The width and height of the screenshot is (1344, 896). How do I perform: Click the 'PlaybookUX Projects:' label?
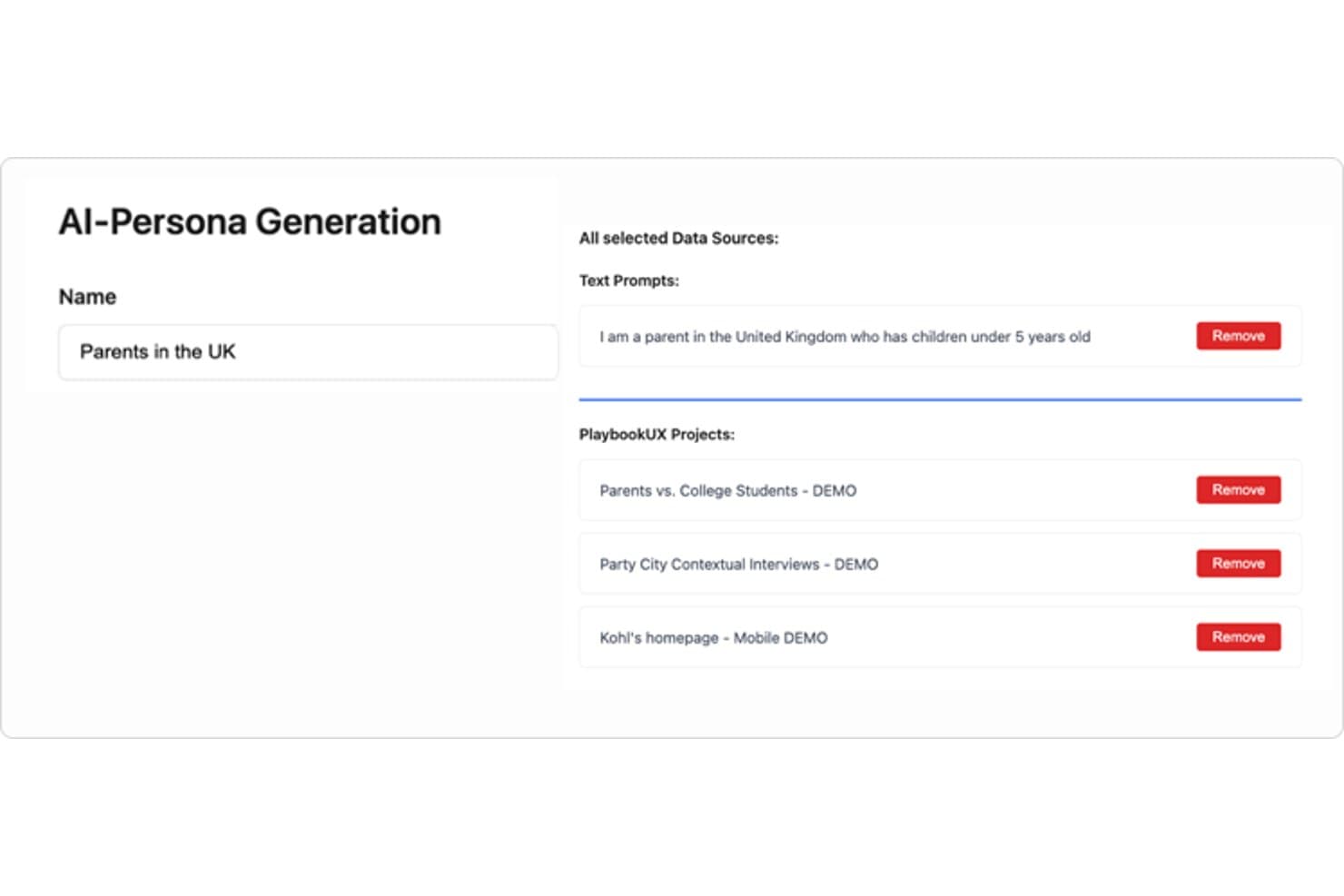pos(657,435)
